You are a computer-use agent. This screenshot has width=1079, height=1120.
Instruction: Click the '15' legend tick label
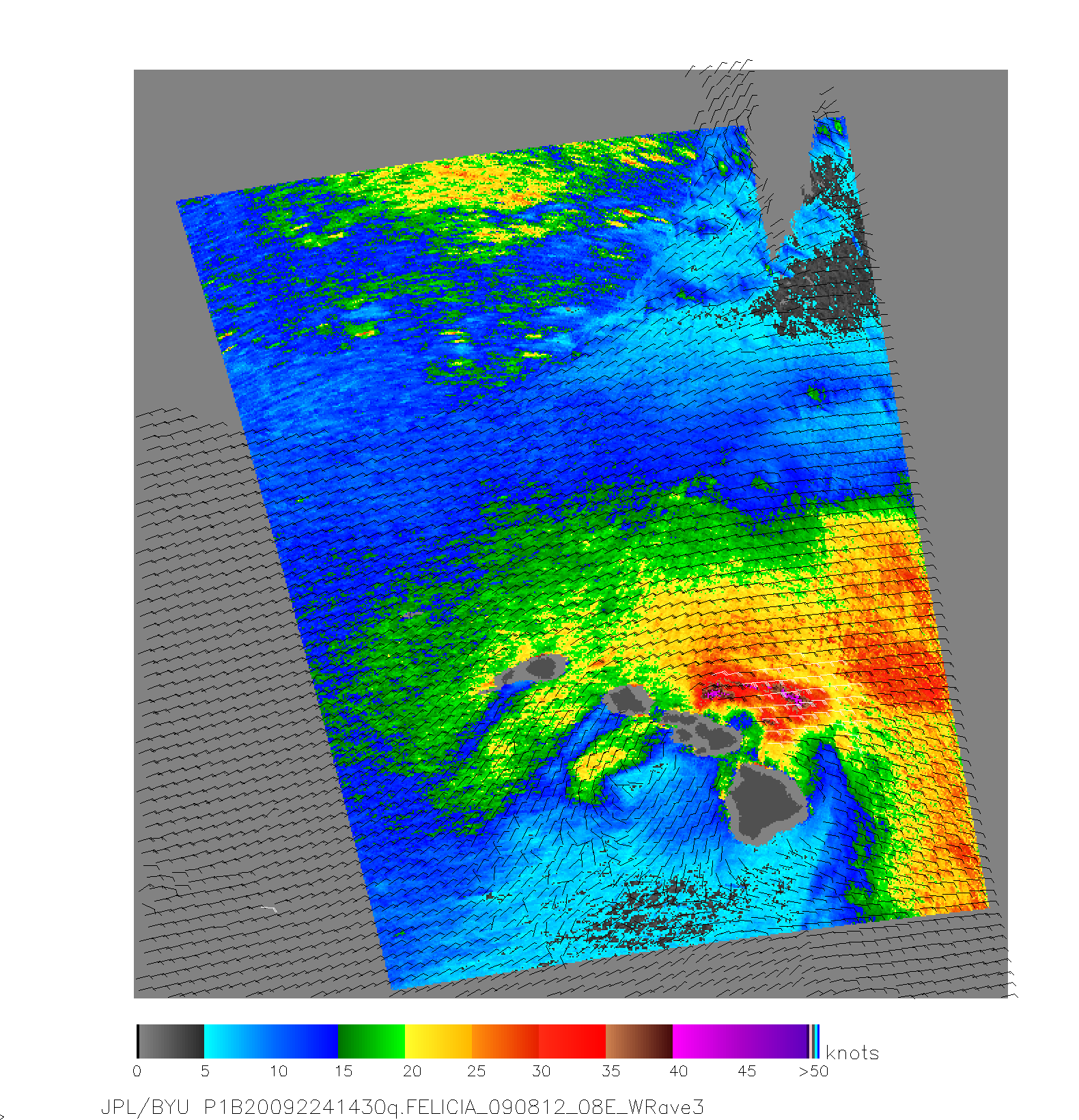344,1071
